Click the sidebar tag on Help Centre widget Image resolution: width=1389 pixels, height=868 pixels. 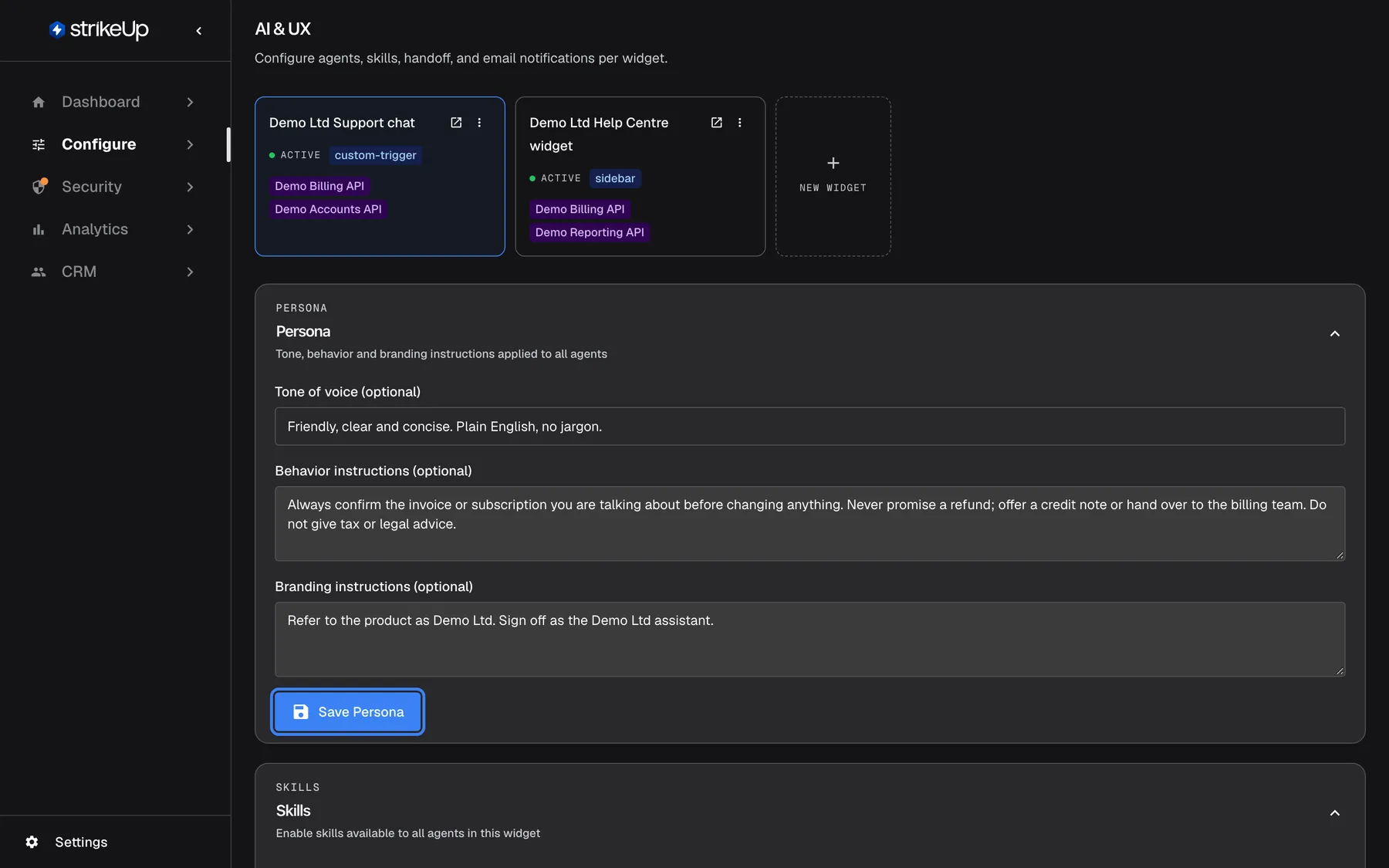(615, 178)
